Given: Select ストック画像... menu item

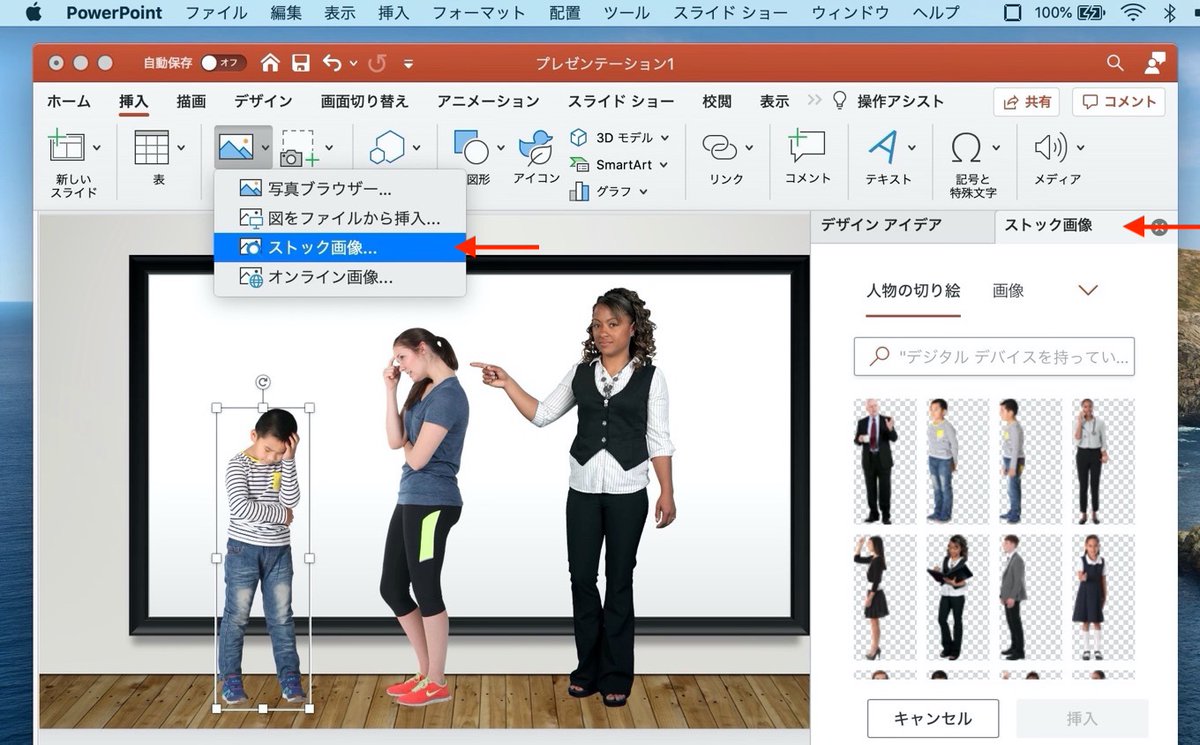Looking at the screenshot, I should [x=340, y=247].
